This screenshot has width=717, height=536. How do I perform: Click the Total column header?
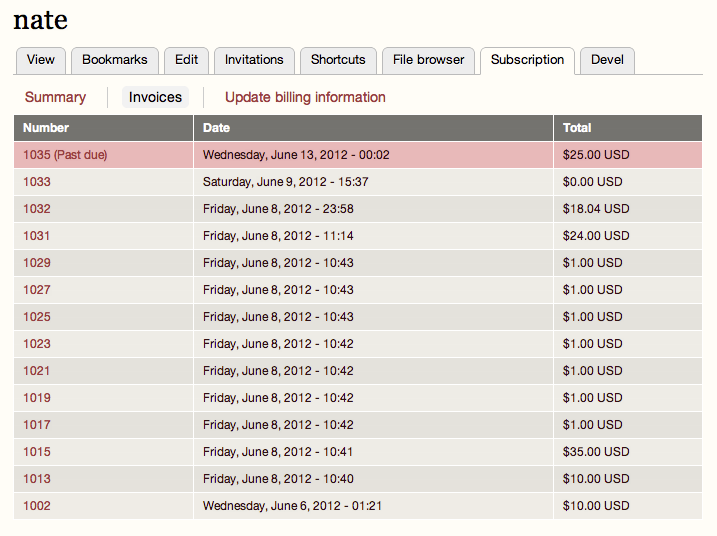point(577,128)
